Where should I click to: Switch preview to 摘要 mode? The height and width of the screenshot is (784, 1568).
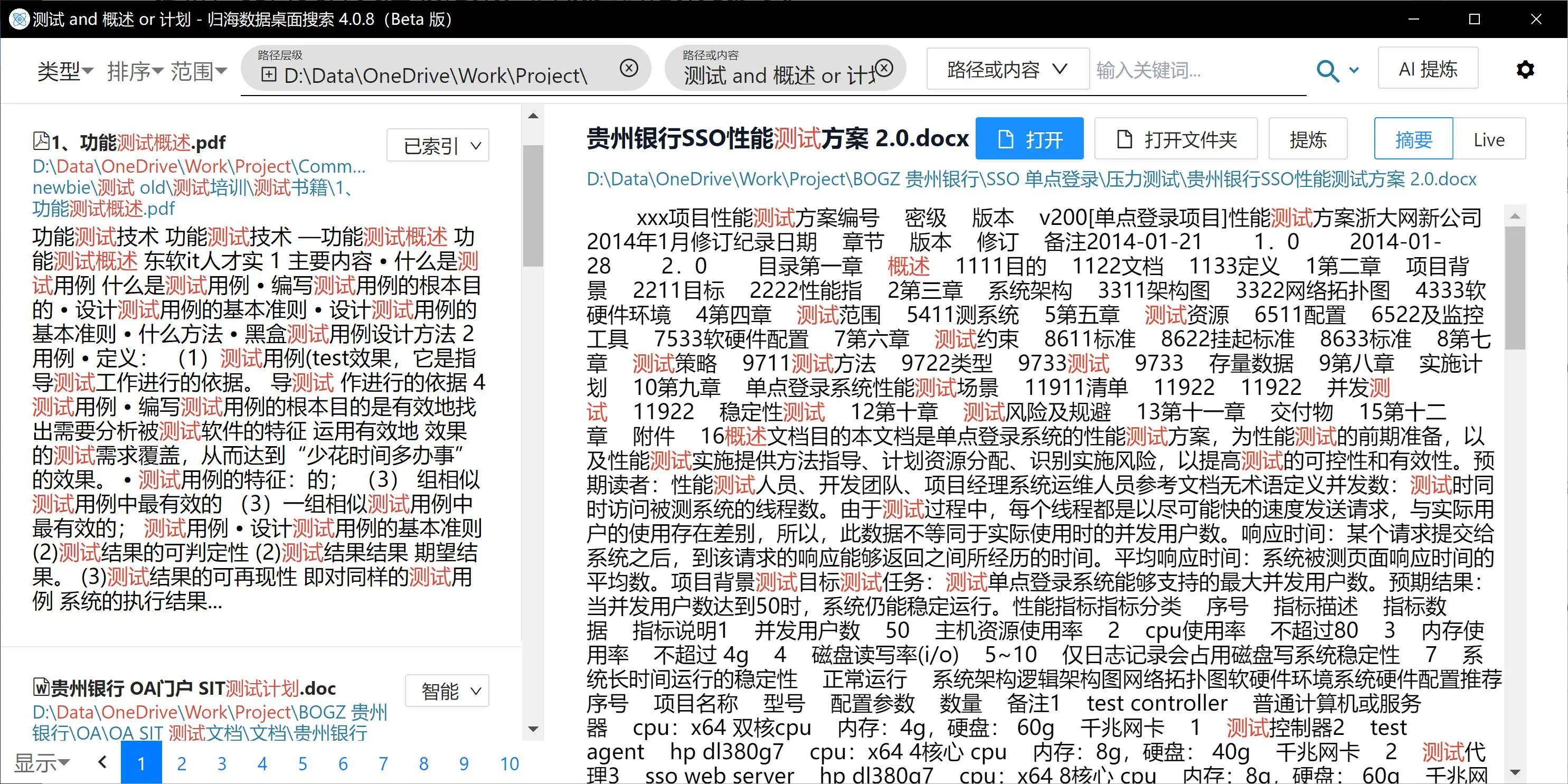pyautogui.click(x=1413, y=139)
